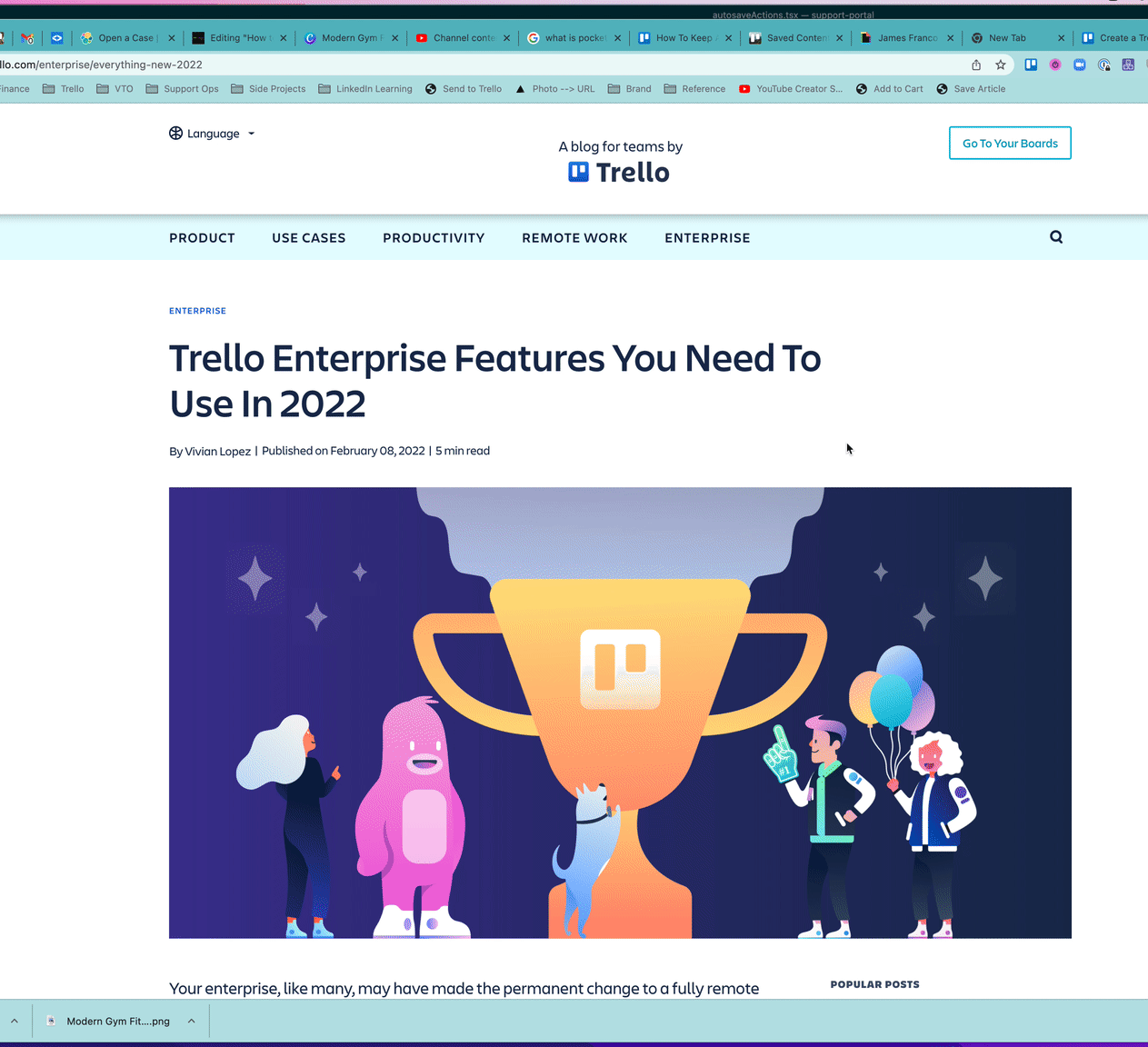Switch to the 'New Tab' tab
1148x1047 pixels.
[1017, 38]
